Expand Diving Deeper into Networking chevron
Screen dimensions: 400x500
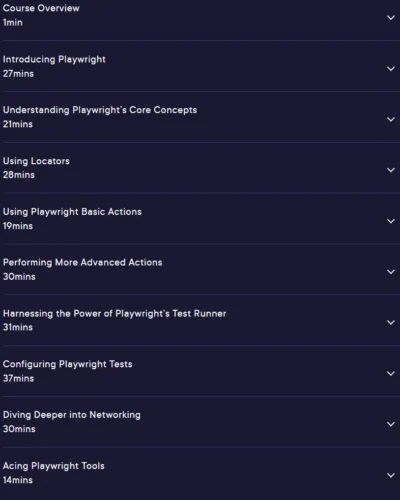tap(391, 424)
